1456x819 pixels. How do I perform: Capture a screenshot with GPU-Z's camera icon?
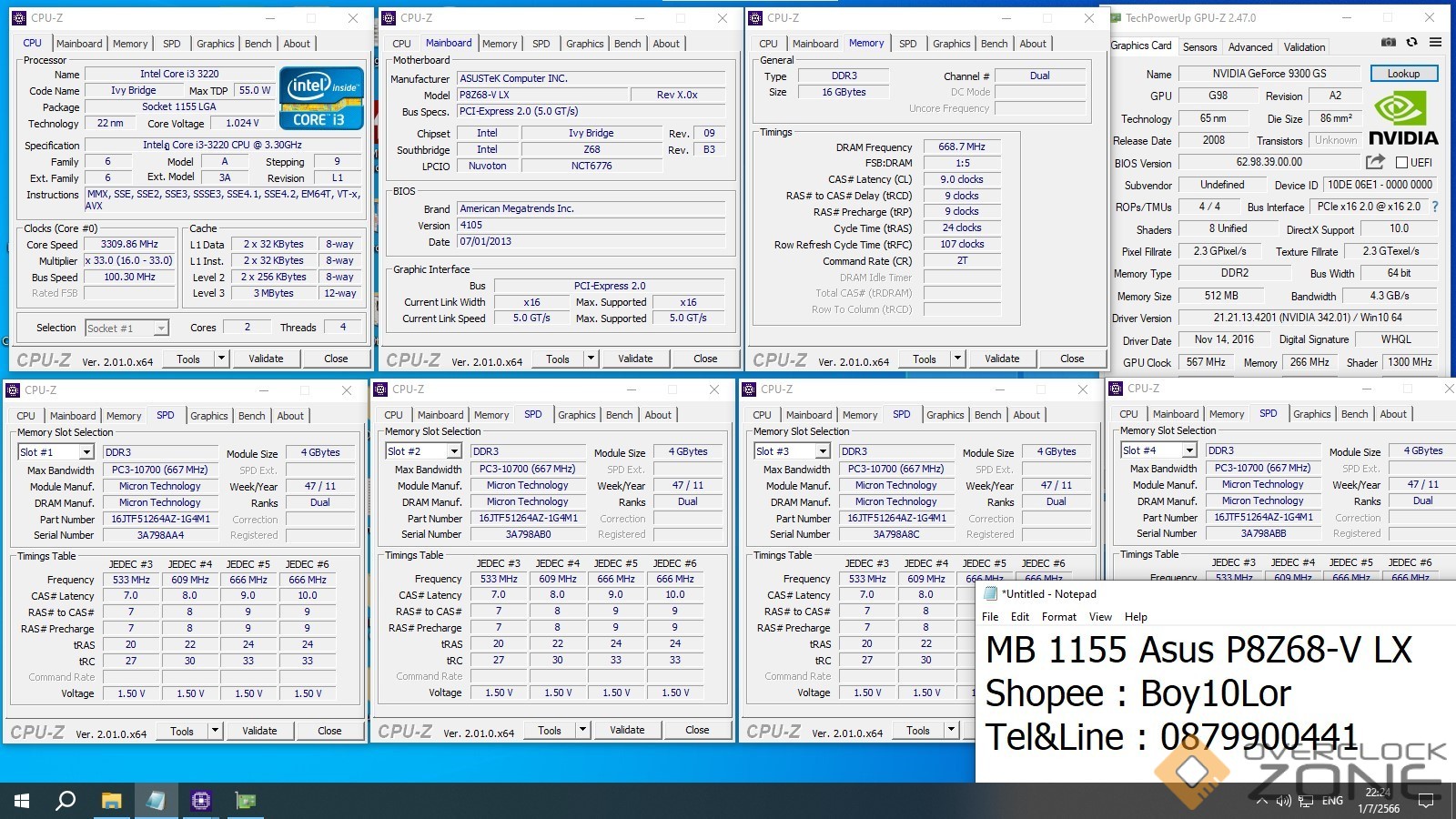tap(1389, 42)
